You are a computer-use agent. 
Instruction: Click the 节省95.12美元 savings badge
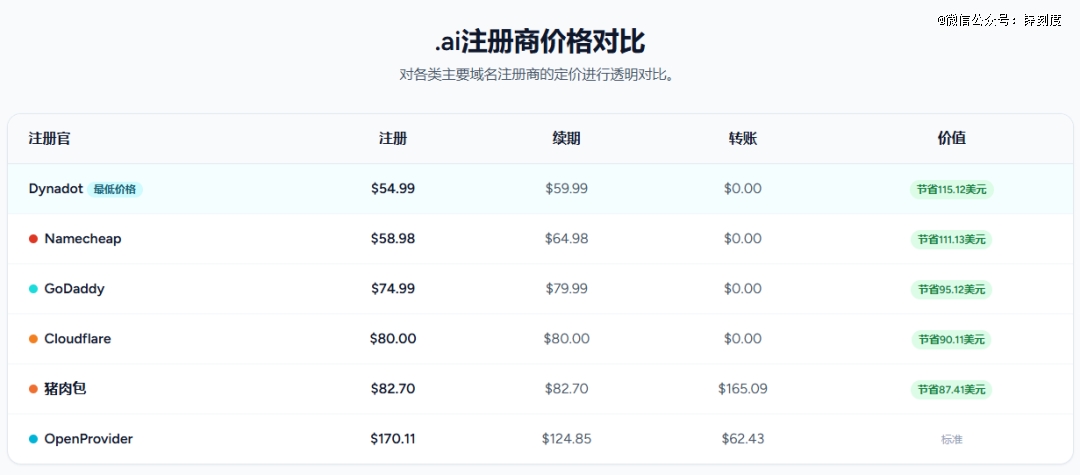(951, 290)
